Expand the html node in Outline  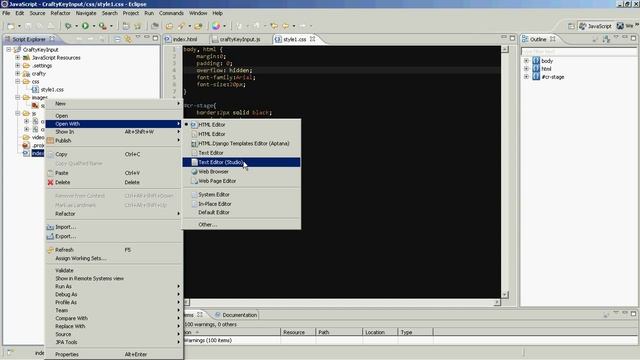[x=527, y=69]
